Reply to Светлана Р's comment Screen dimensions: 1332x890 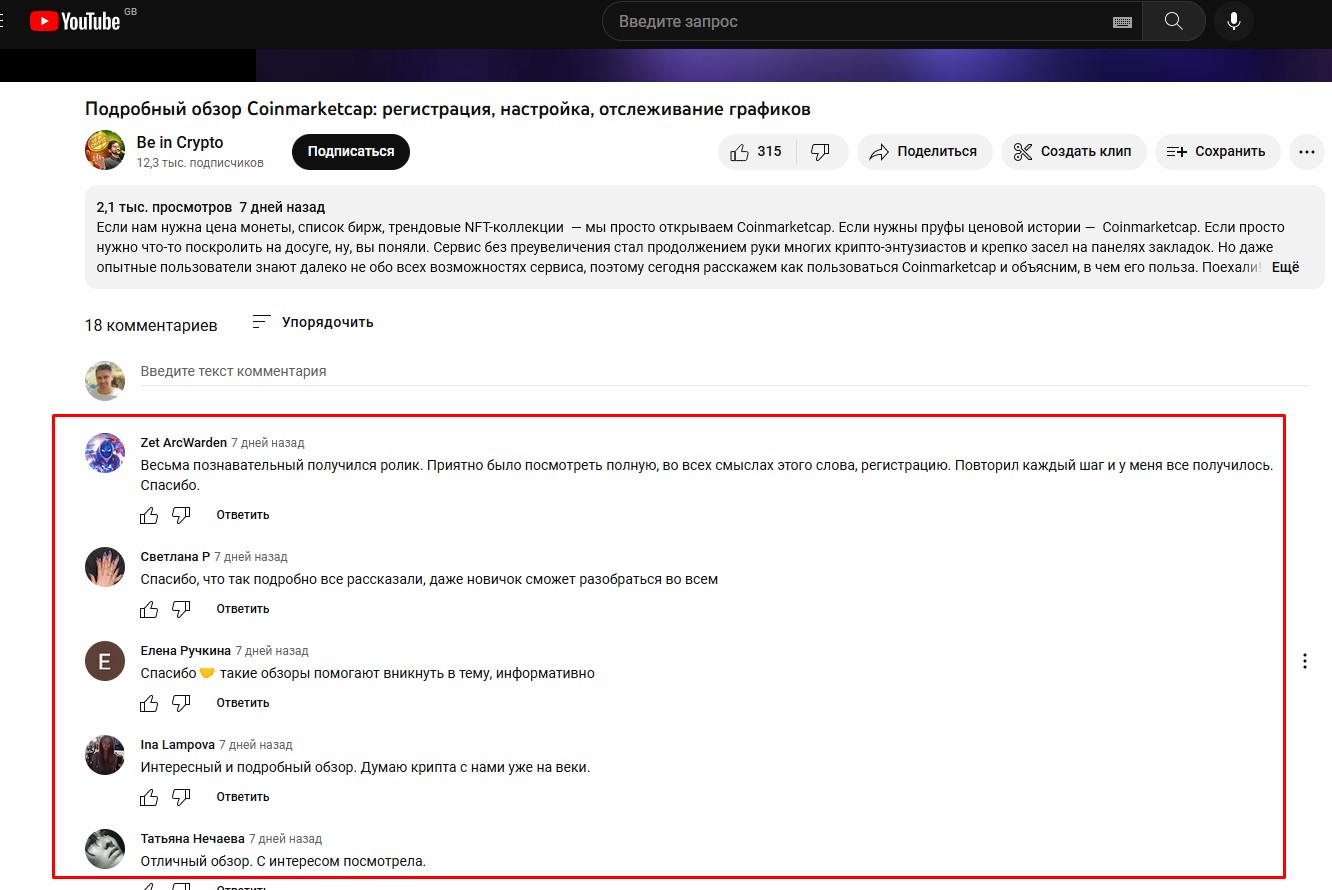243,609
